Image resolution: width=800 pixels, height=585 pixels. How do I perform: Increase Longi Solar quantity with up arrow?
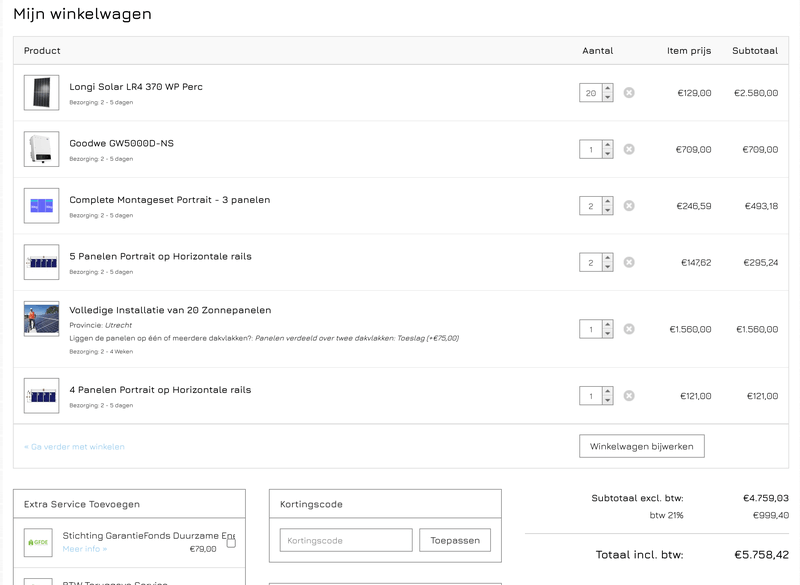(x=608, y=88)
